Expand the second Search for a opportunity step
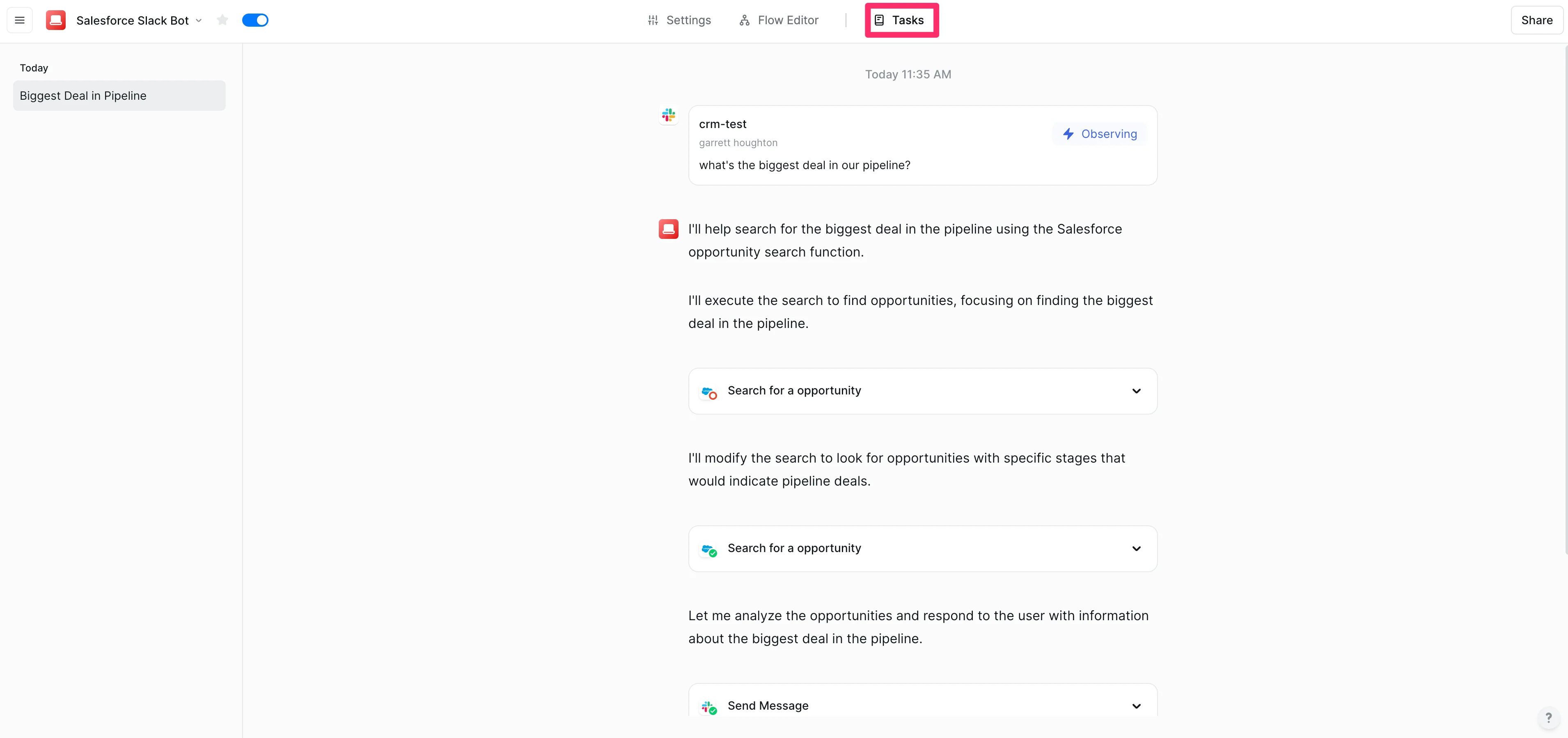This screenshot has height=738, width=1568. (1136, 549)
